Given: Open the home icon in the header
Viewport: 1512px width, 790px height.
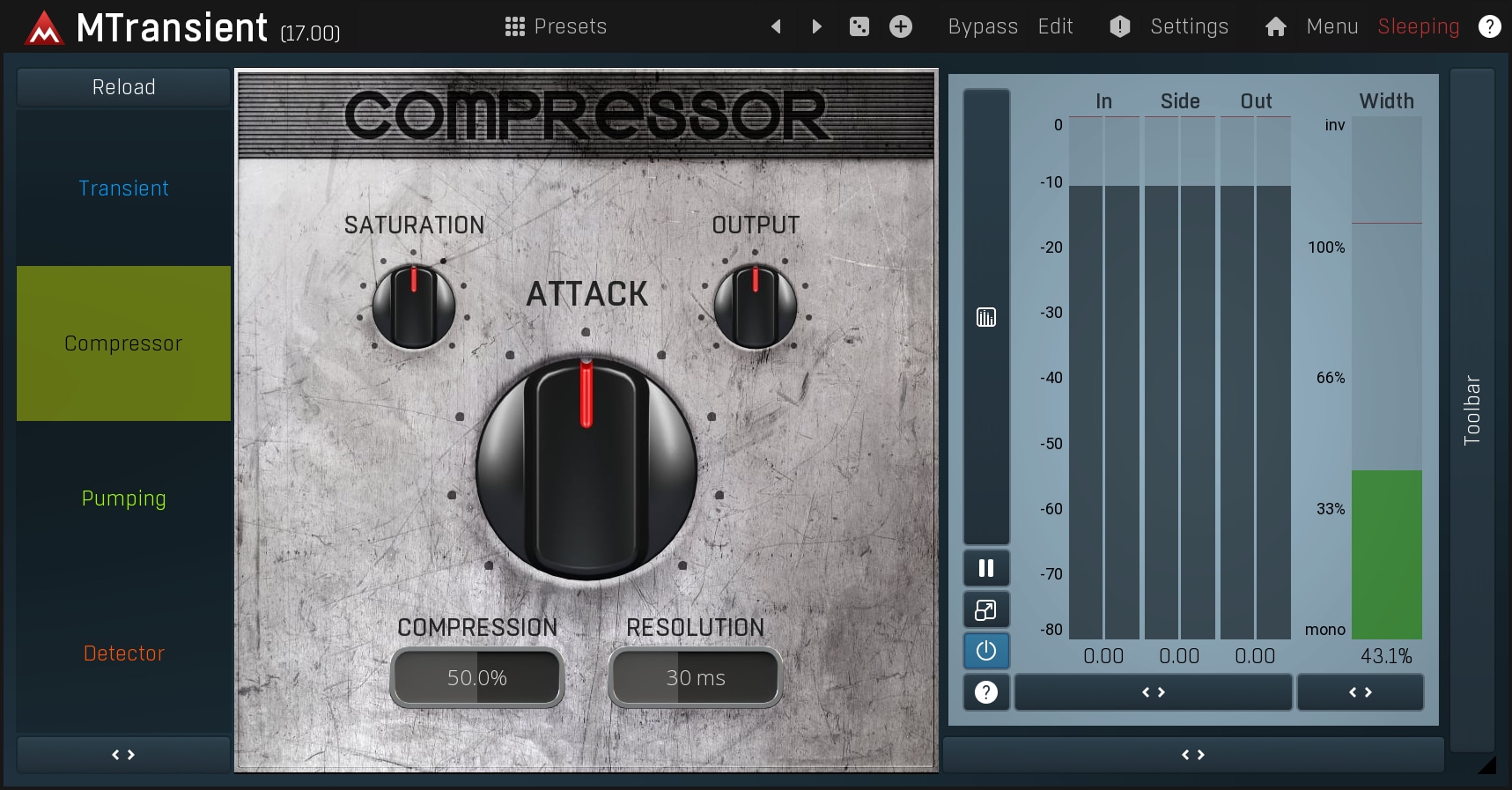Looking at the screenshot, I should tap(1275, 26).
